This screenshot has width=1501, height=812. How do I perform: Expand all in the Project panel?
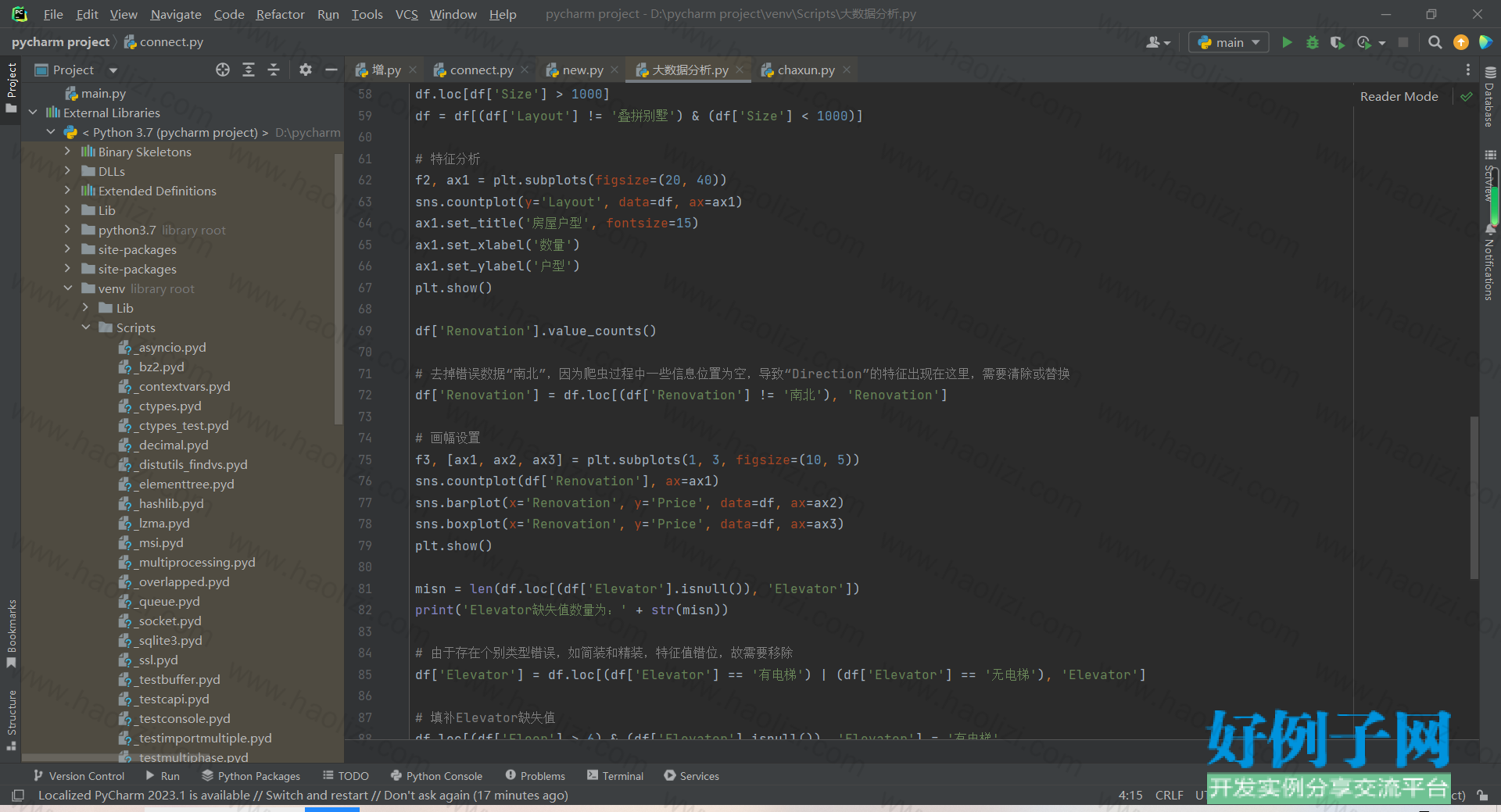[x=249, y=70]
